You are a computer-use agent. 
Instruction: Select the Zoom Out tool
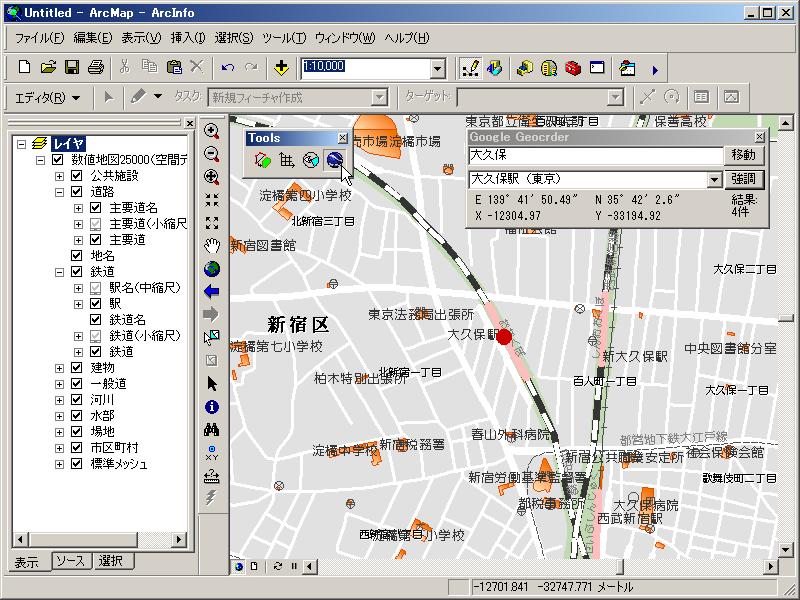[x=212, y=154]
